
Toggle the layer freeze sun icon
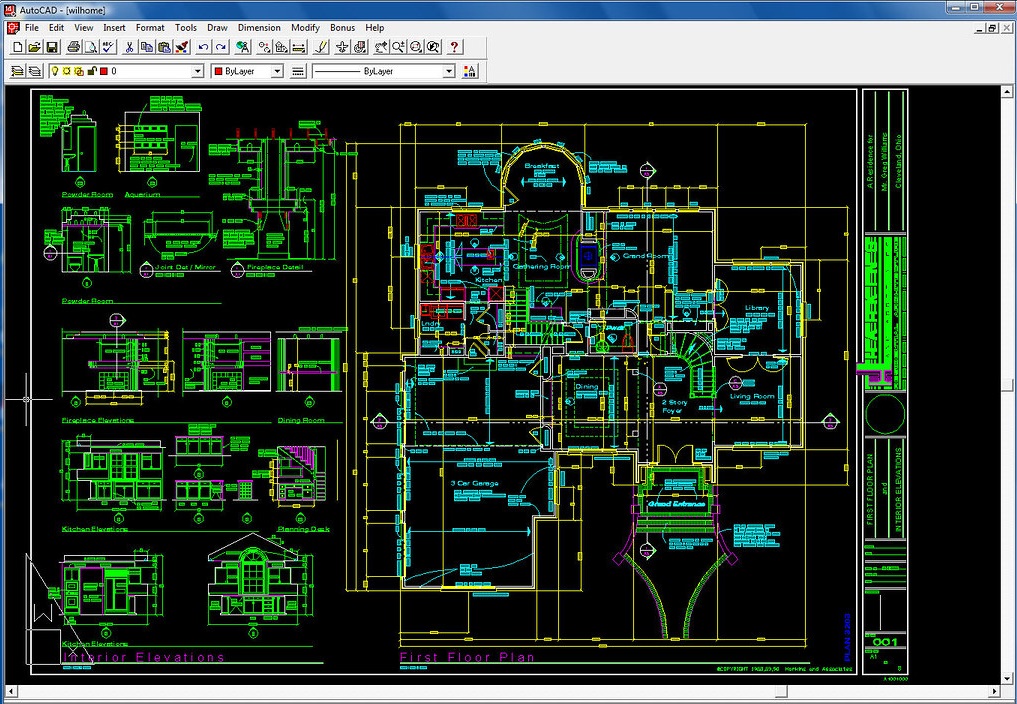[67, 72]
